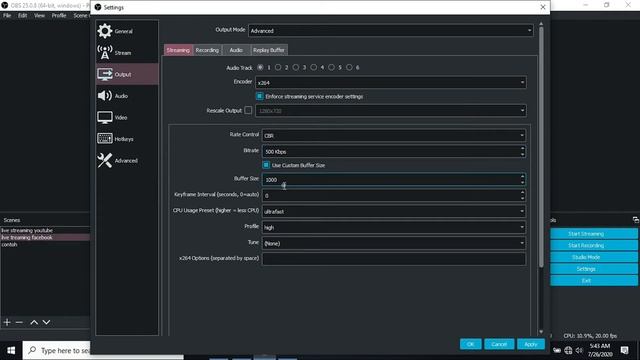Select audio track 3

click(x=296, y=67)
